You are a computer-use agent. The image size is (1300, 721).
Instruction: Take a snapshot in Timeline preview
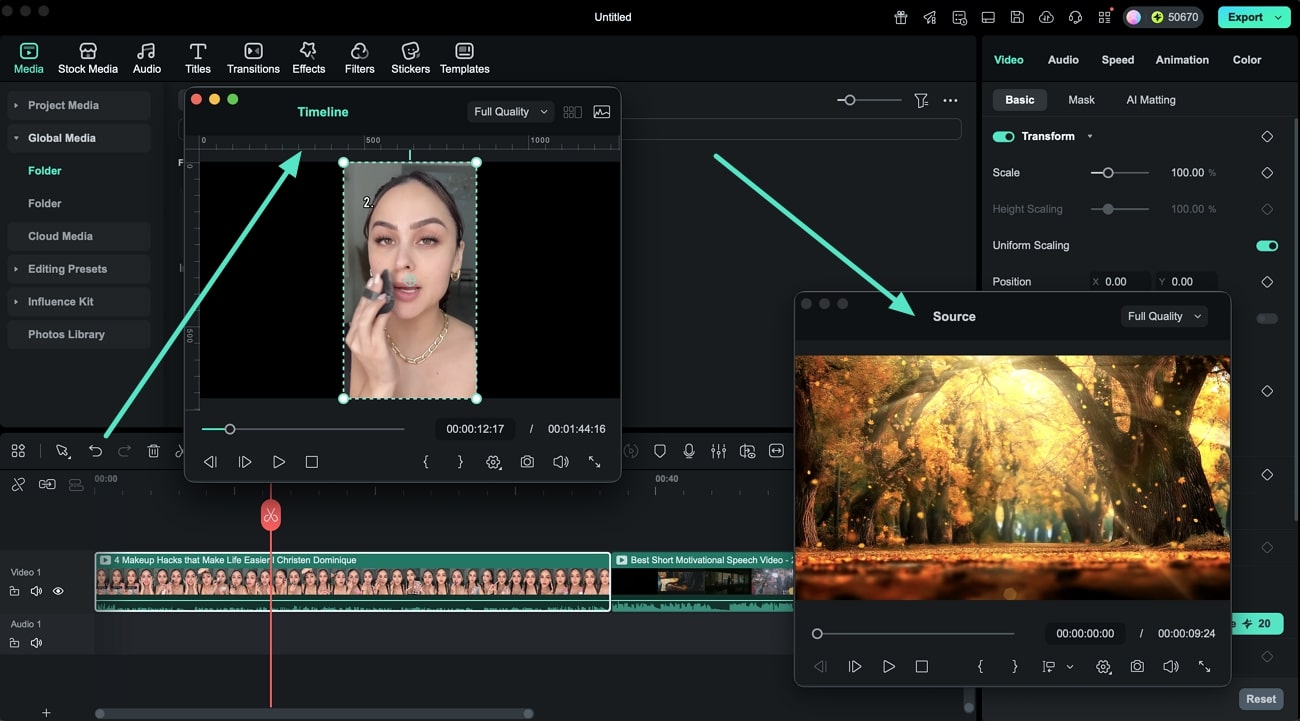coord(527,462)
